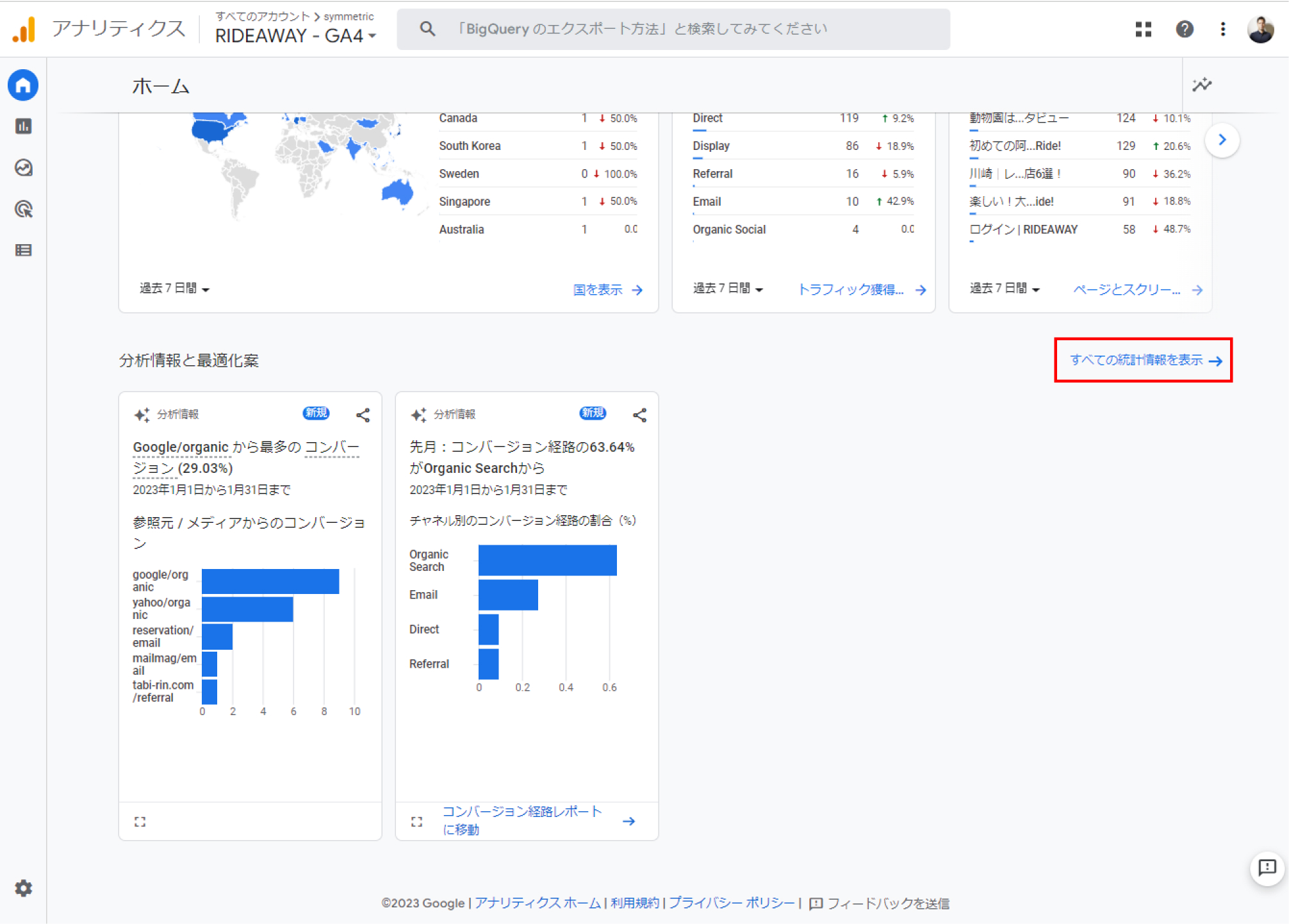Open the user account avatar
The image size is (1289, 924).
point(1260,29)
